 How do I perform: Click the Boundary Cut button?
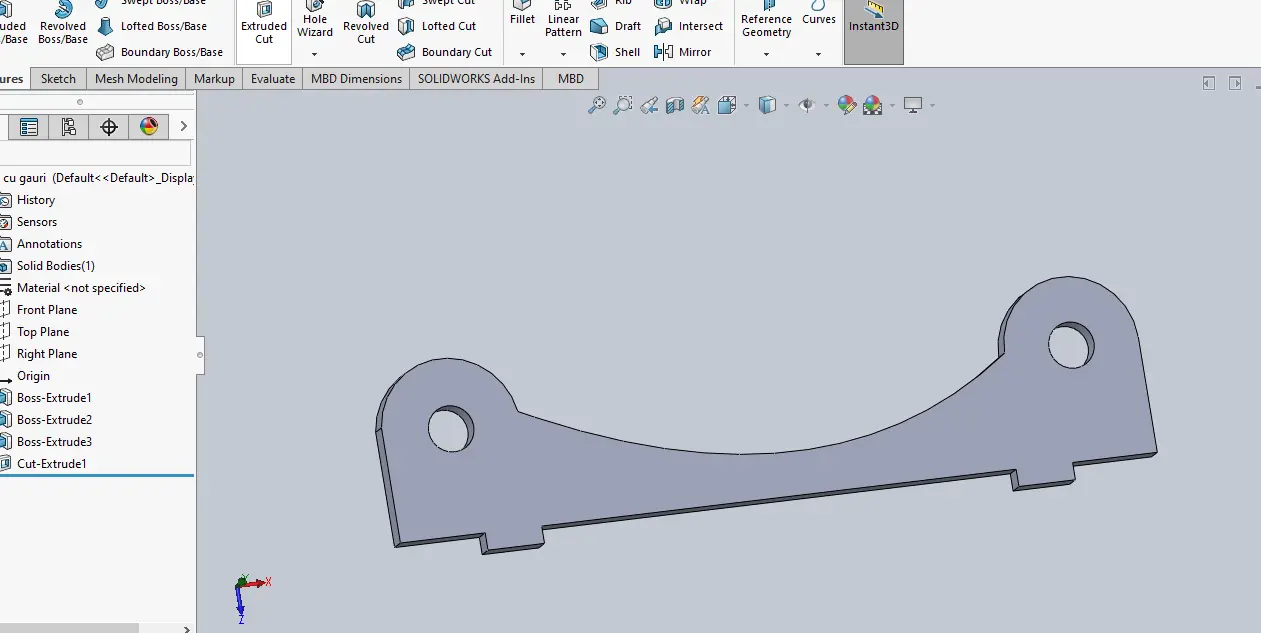tap(445, 52)
